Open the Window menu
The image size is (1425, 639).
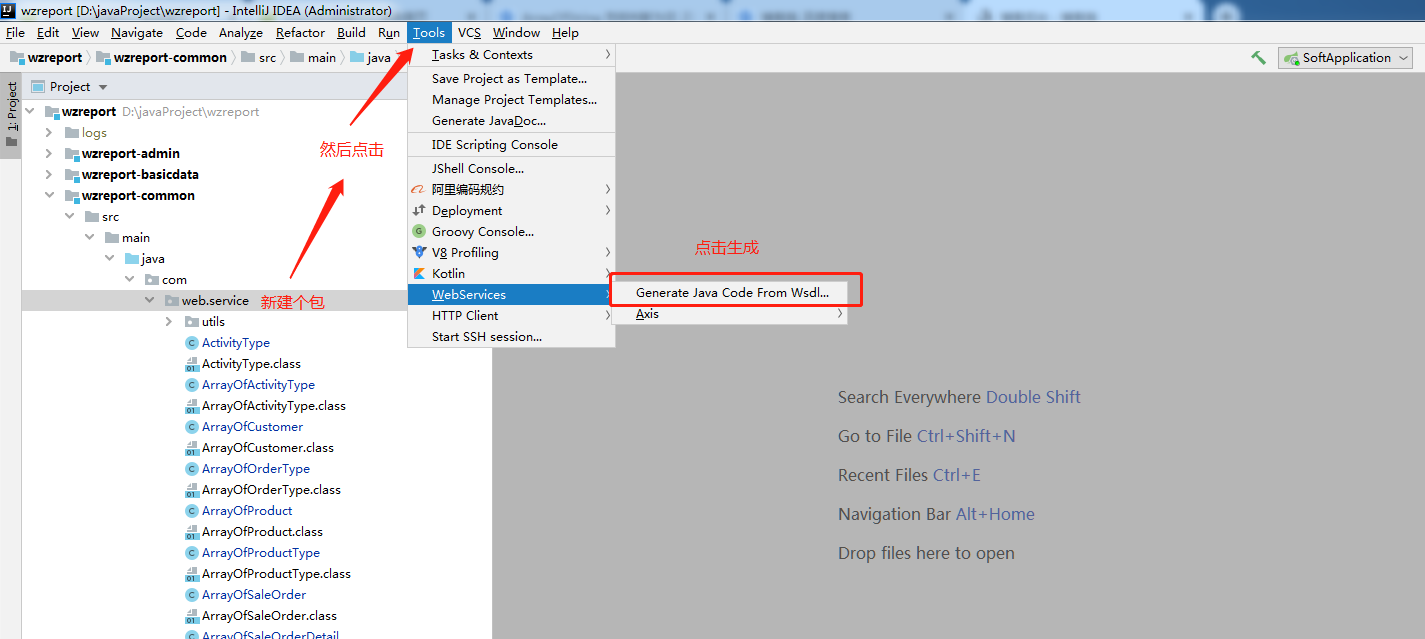(516, 33)
